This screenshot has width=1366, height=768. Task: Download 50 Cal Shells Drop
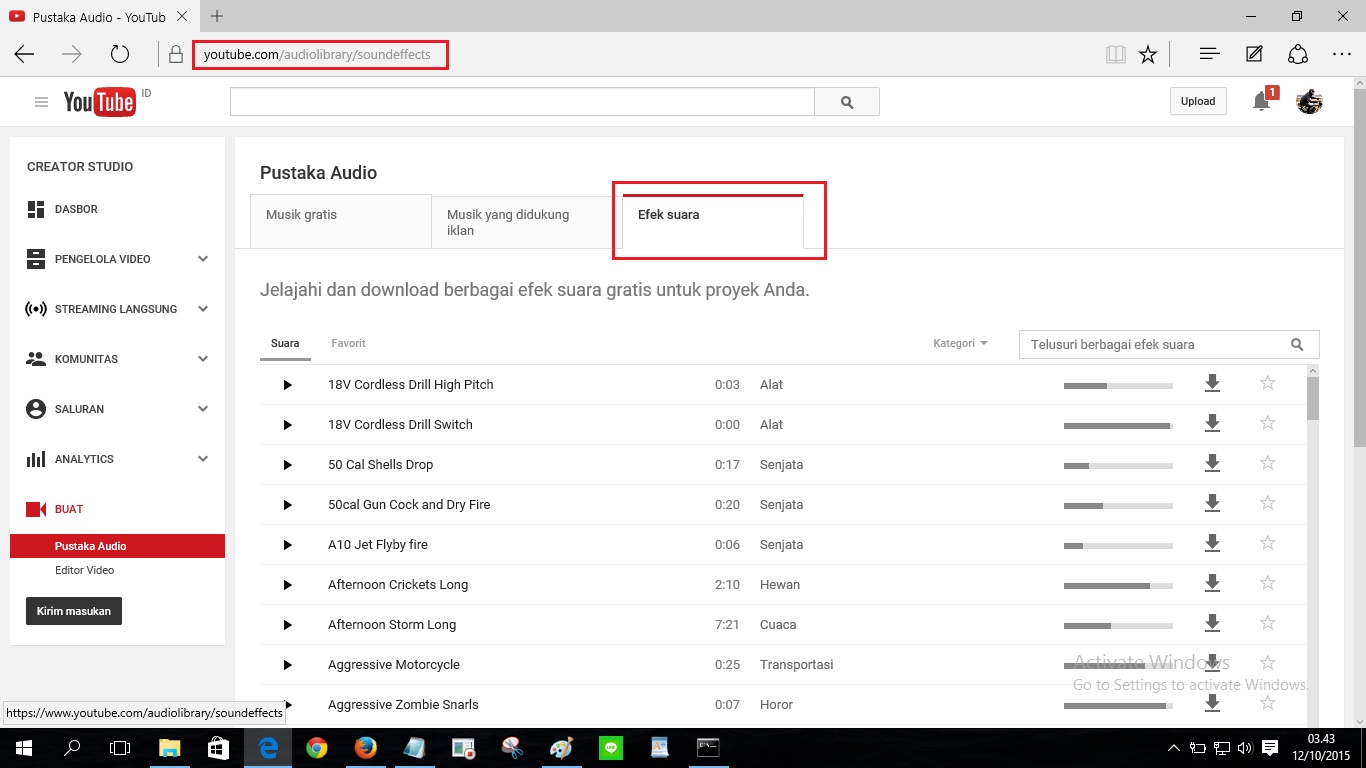(x=1212, y=463)
